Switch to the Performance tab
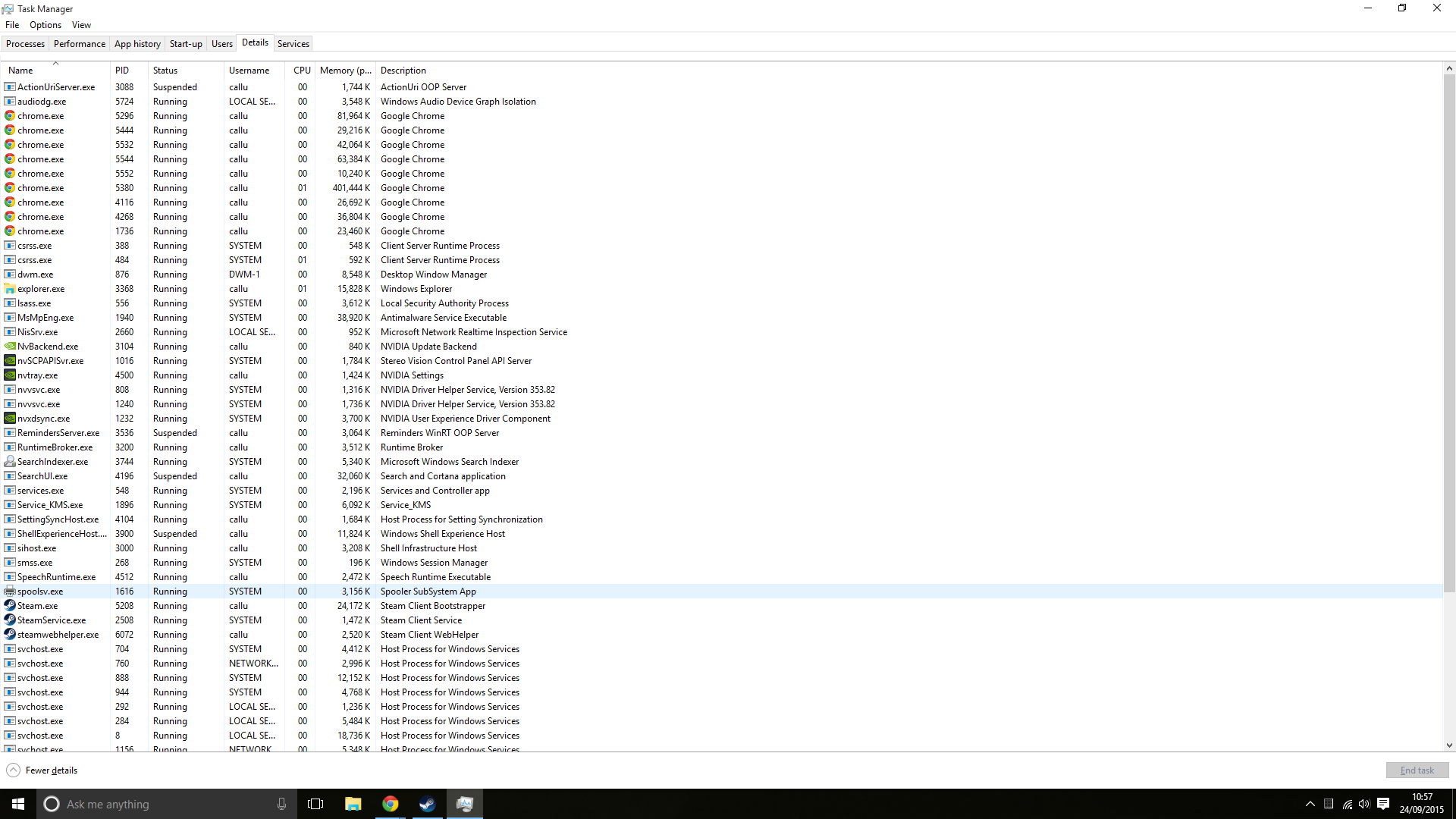Viewport: 1456px width, 819px height. tap(80, 44)
